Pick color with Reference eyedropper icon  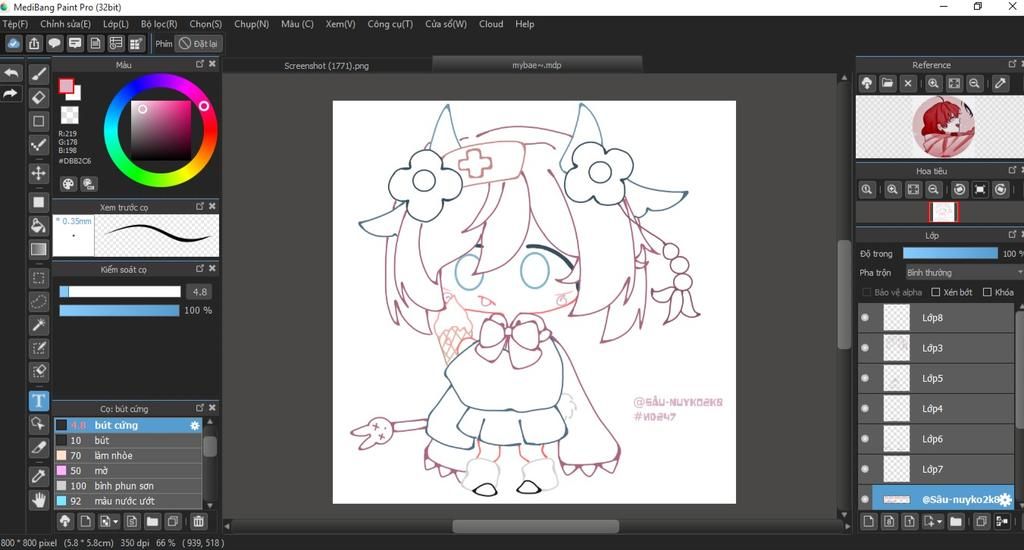coord(1000,83)
